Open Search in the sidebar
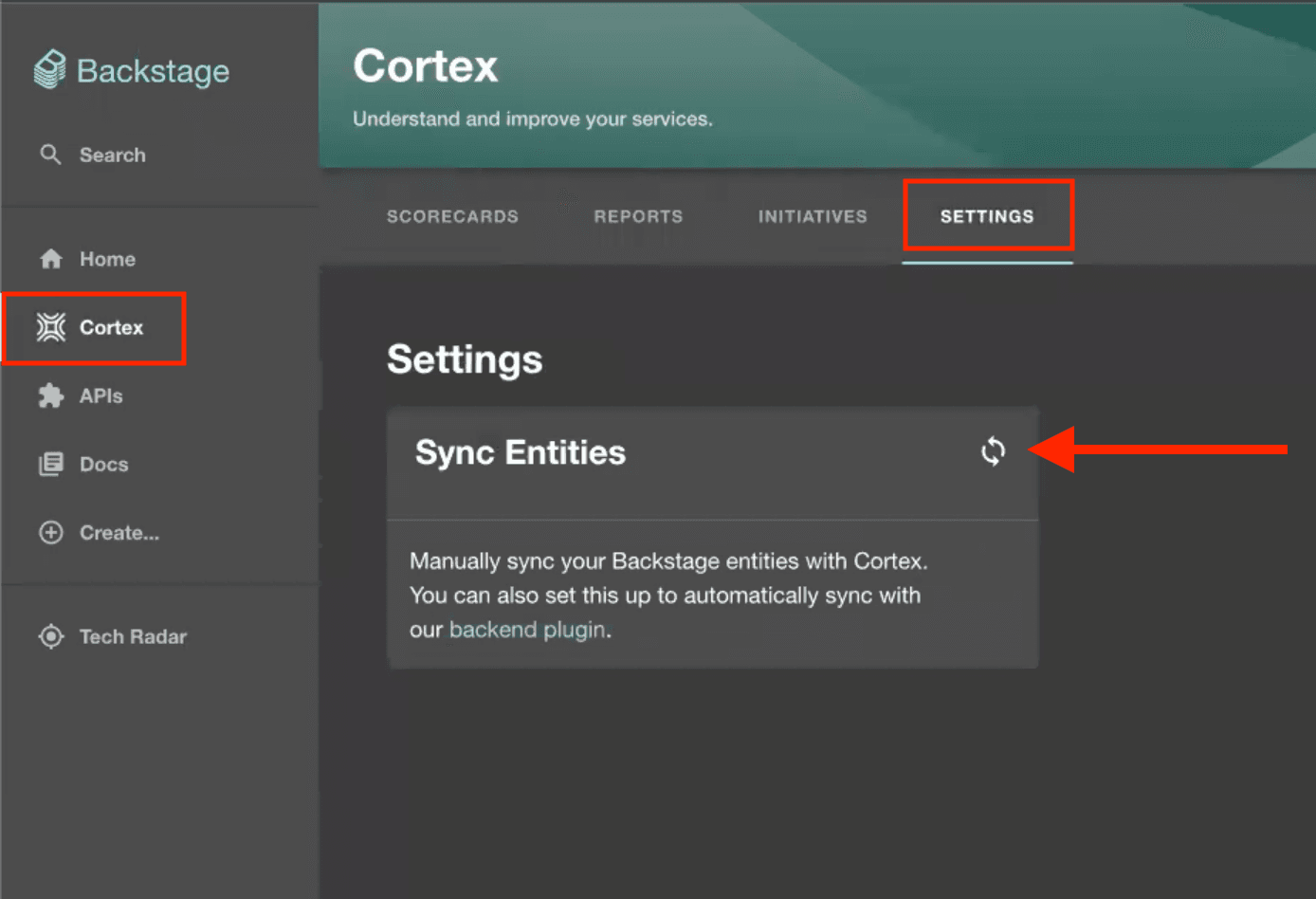Image resolution: width=1316 pixels, height=899 pixels. pos(113,155)
